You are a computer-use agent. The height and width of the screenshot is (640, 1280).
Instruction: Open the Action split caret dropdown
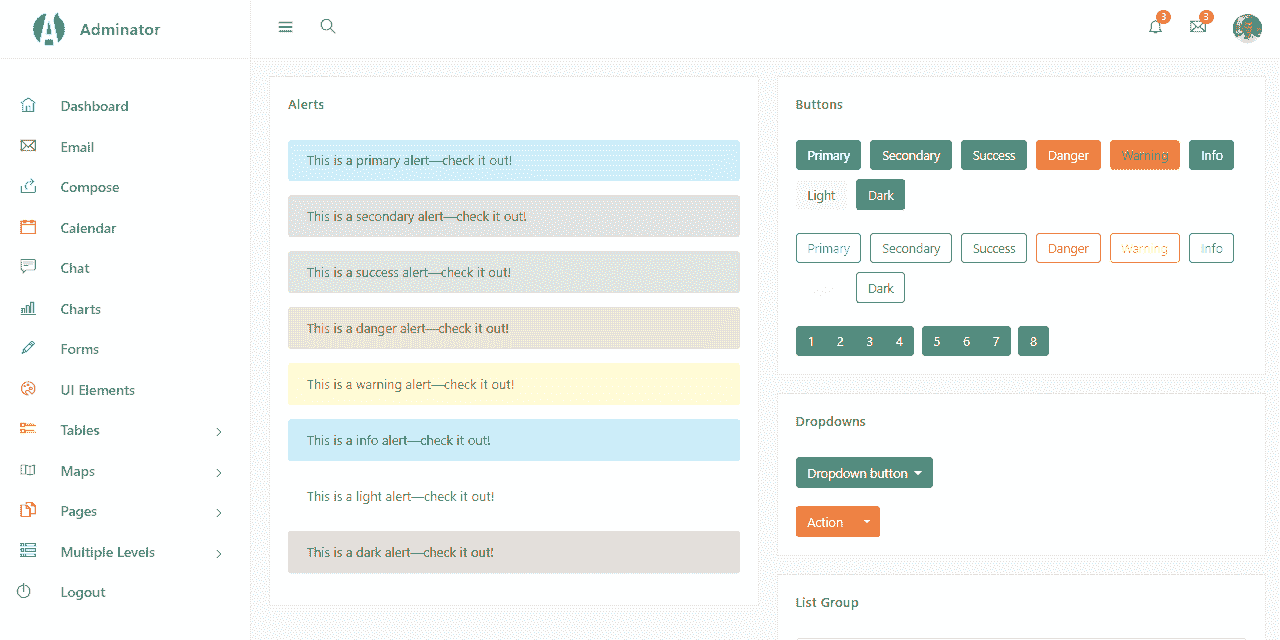[867, 522]
